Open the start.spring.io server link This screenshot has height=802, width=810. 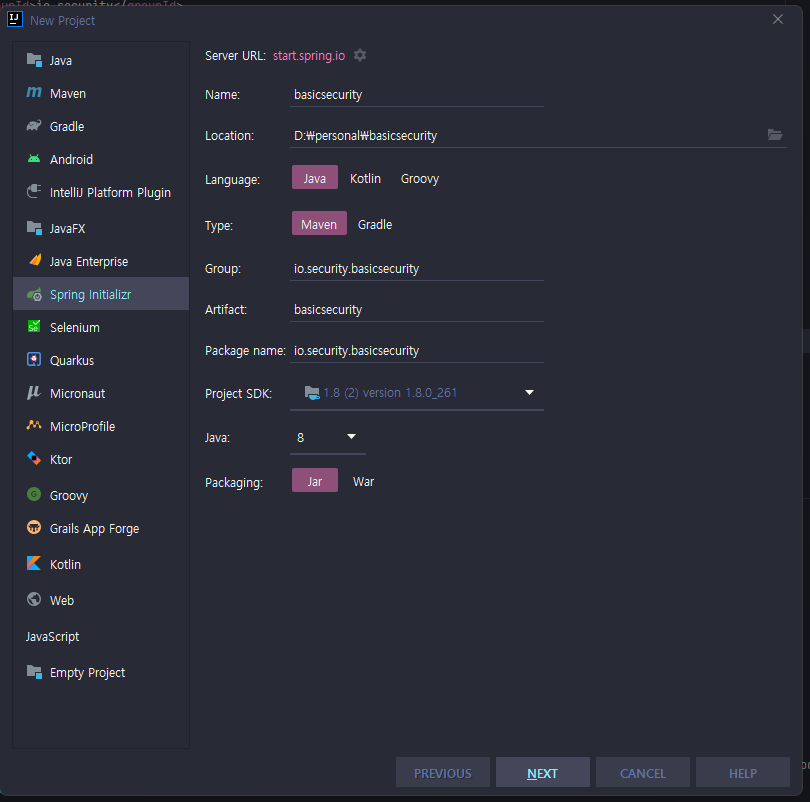pos(309,56)
